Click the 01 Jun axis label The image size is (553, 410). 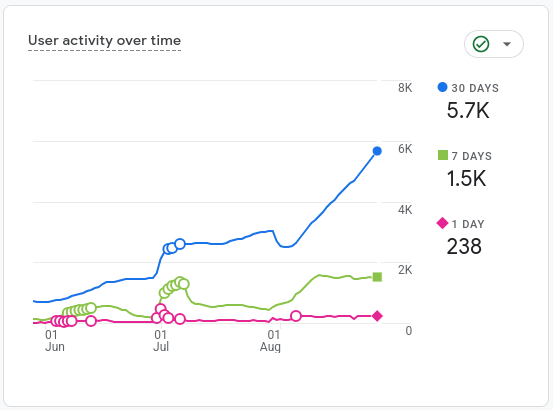[54, 341]
